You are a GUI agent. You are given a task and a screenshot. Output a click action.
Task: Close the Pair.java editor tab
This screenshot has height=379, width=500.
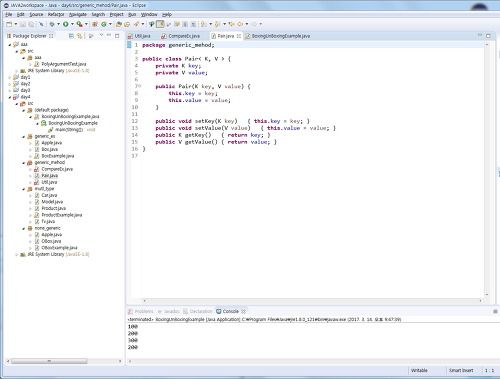click(x=239, y=36)
